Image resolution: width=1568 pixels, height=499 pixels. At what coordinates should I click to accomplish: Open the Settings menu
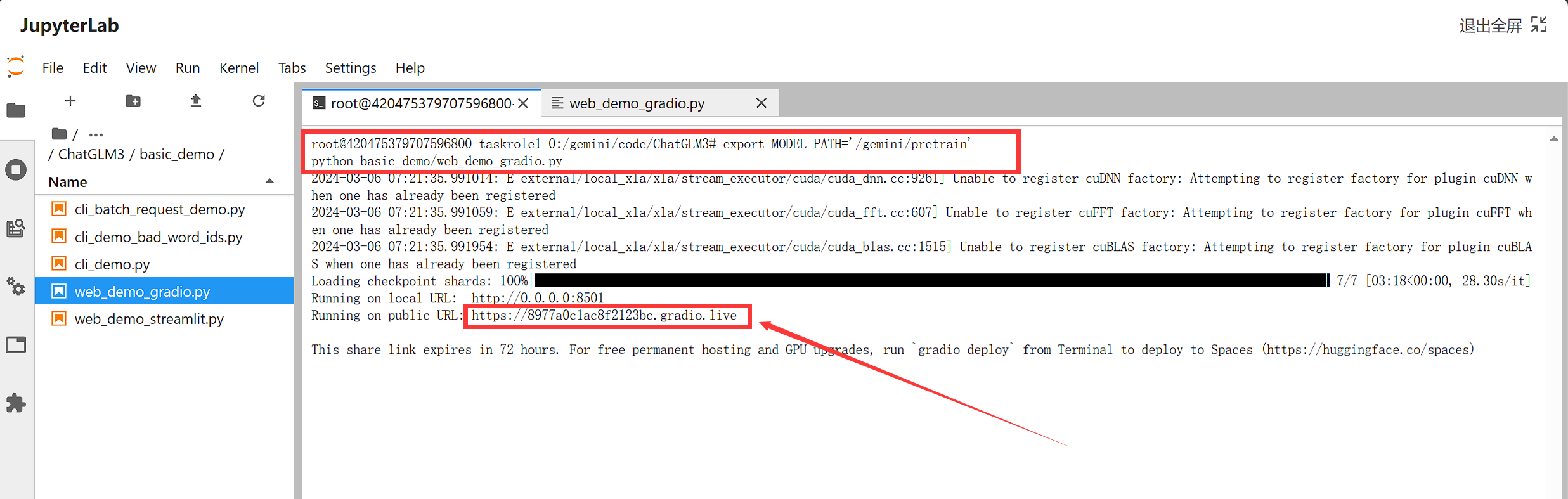click(351, 68)
